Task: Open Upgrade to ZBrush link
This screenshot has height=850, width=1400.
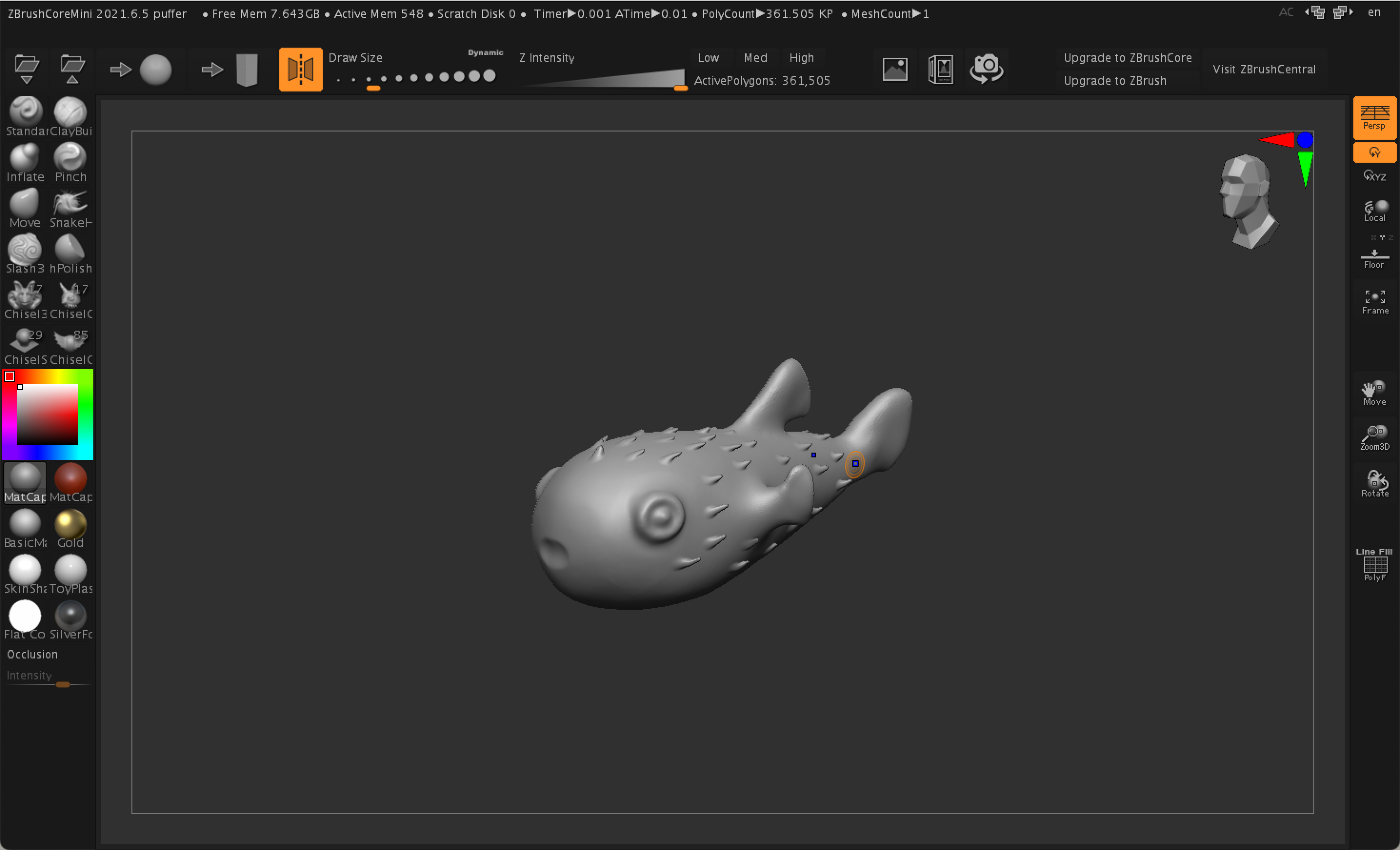Action: (x=1115, y=81)
